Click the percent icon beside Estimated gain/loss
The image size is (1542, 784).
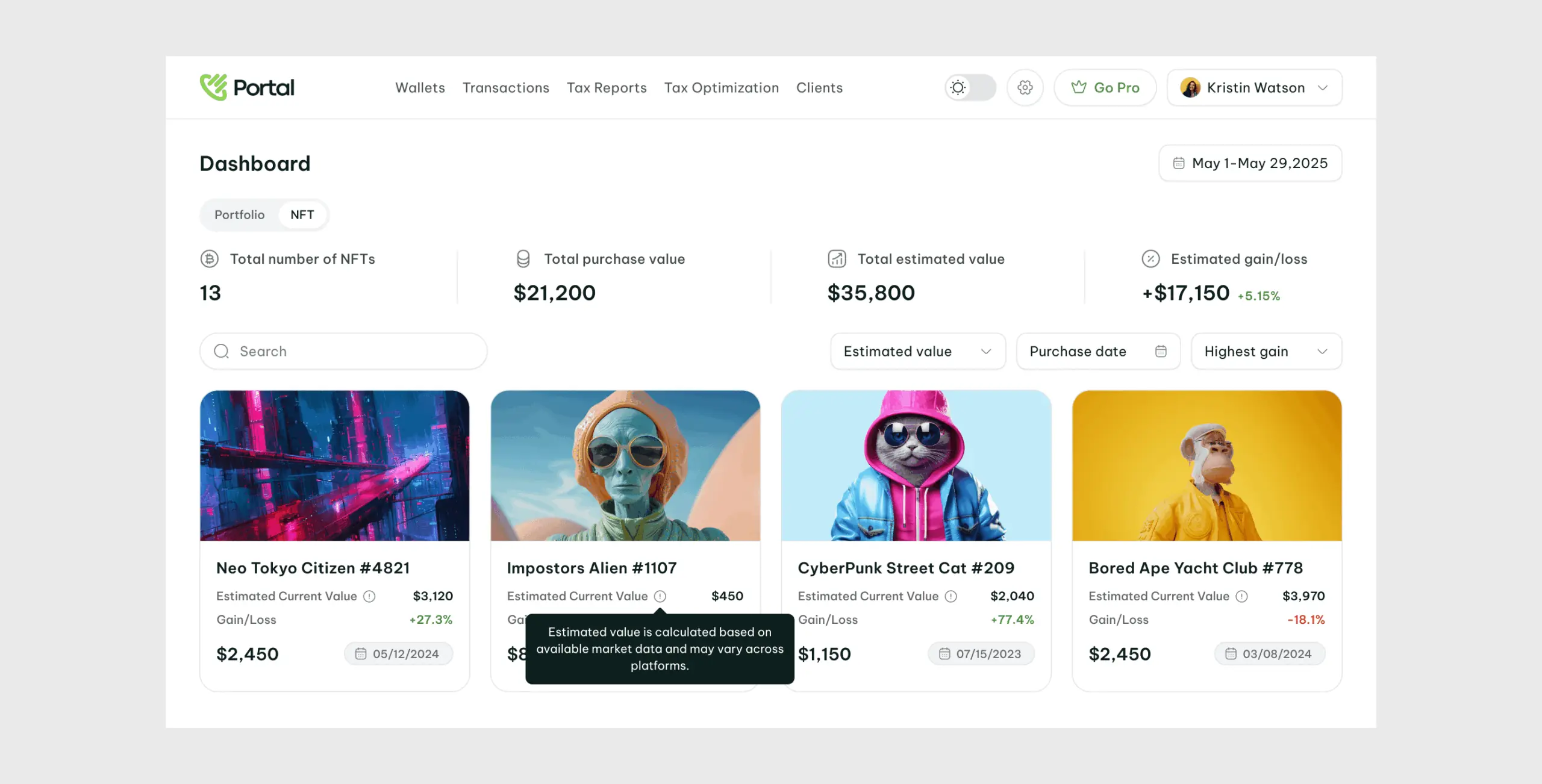pos(1150,258)
